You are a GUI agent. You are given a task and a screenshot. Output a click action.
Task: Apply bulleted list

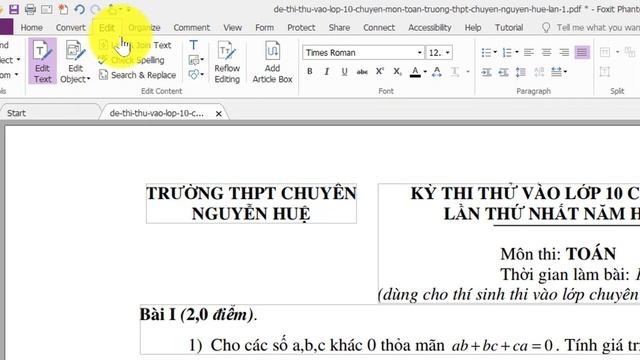coord(486,52)
